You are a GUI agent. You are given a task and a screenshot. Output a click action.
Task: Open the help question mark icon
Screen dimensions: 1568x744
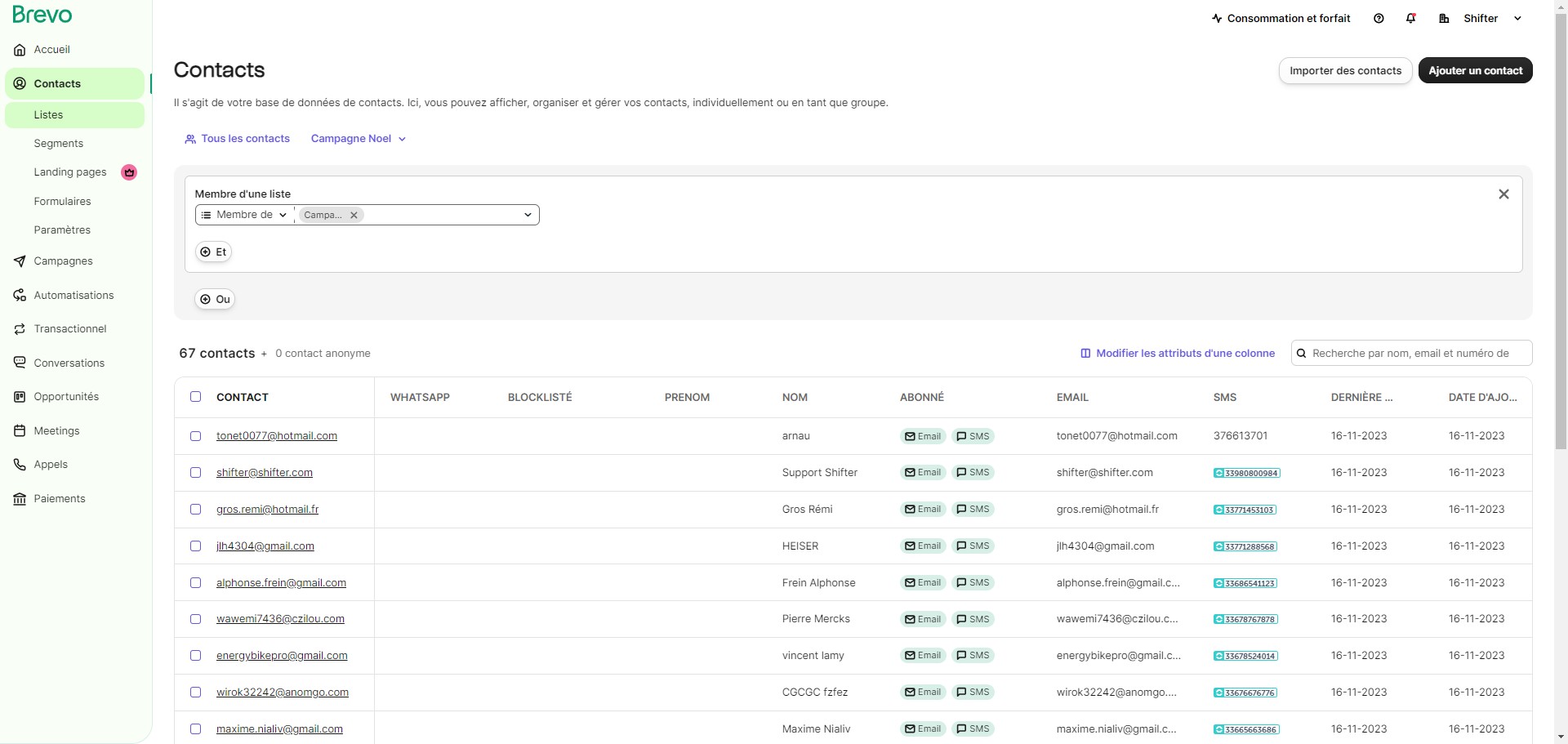coord(1379,19)
